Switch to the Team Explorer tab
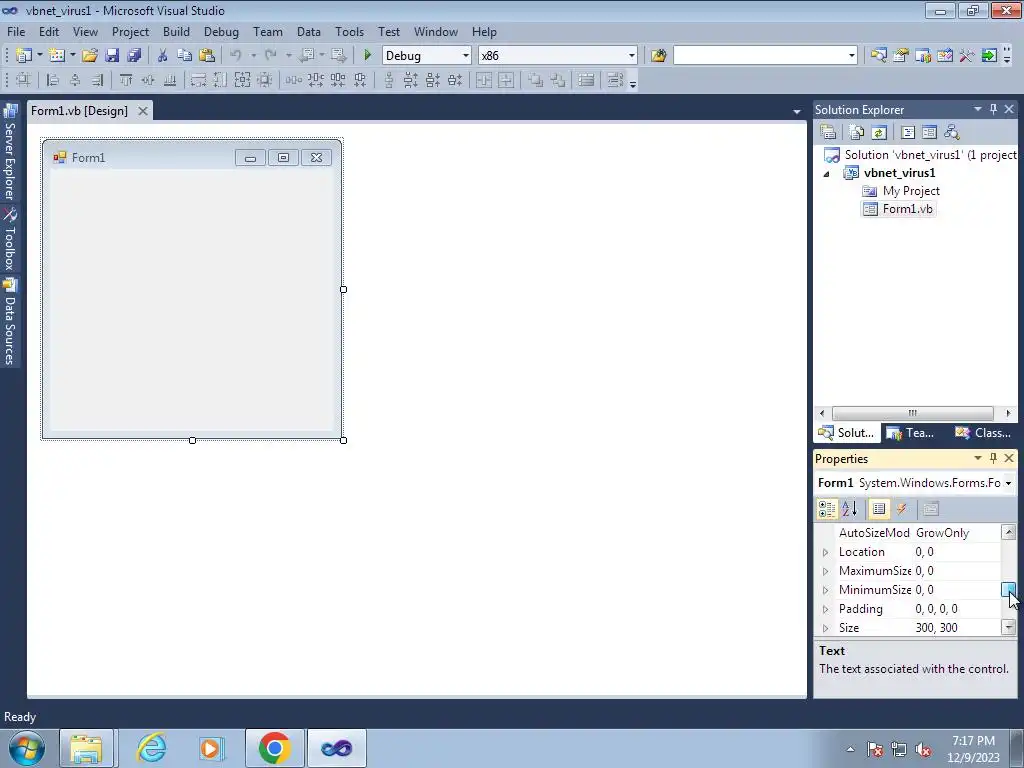The height and width of the screenshot is (768, 1024). click(x=911, y=433)
